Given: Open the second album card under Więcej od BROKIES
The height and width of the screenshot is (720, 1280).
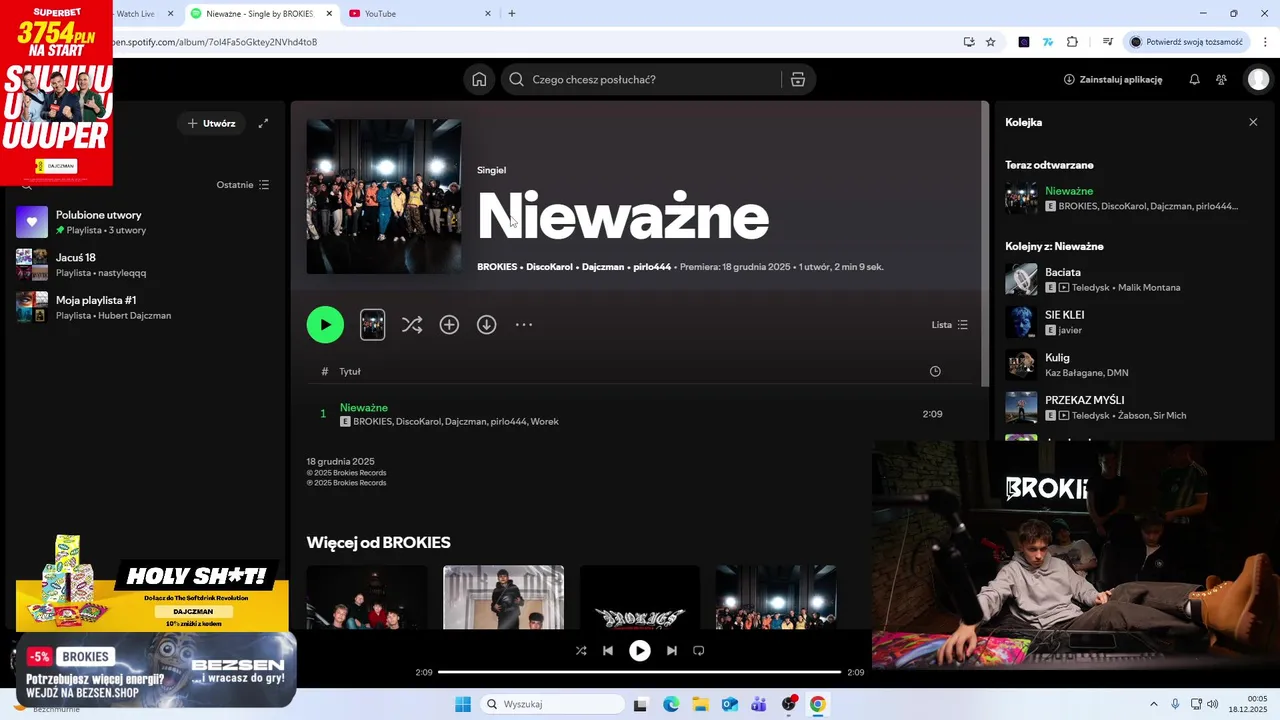Looking at the screenshot, I should point(503,597).
